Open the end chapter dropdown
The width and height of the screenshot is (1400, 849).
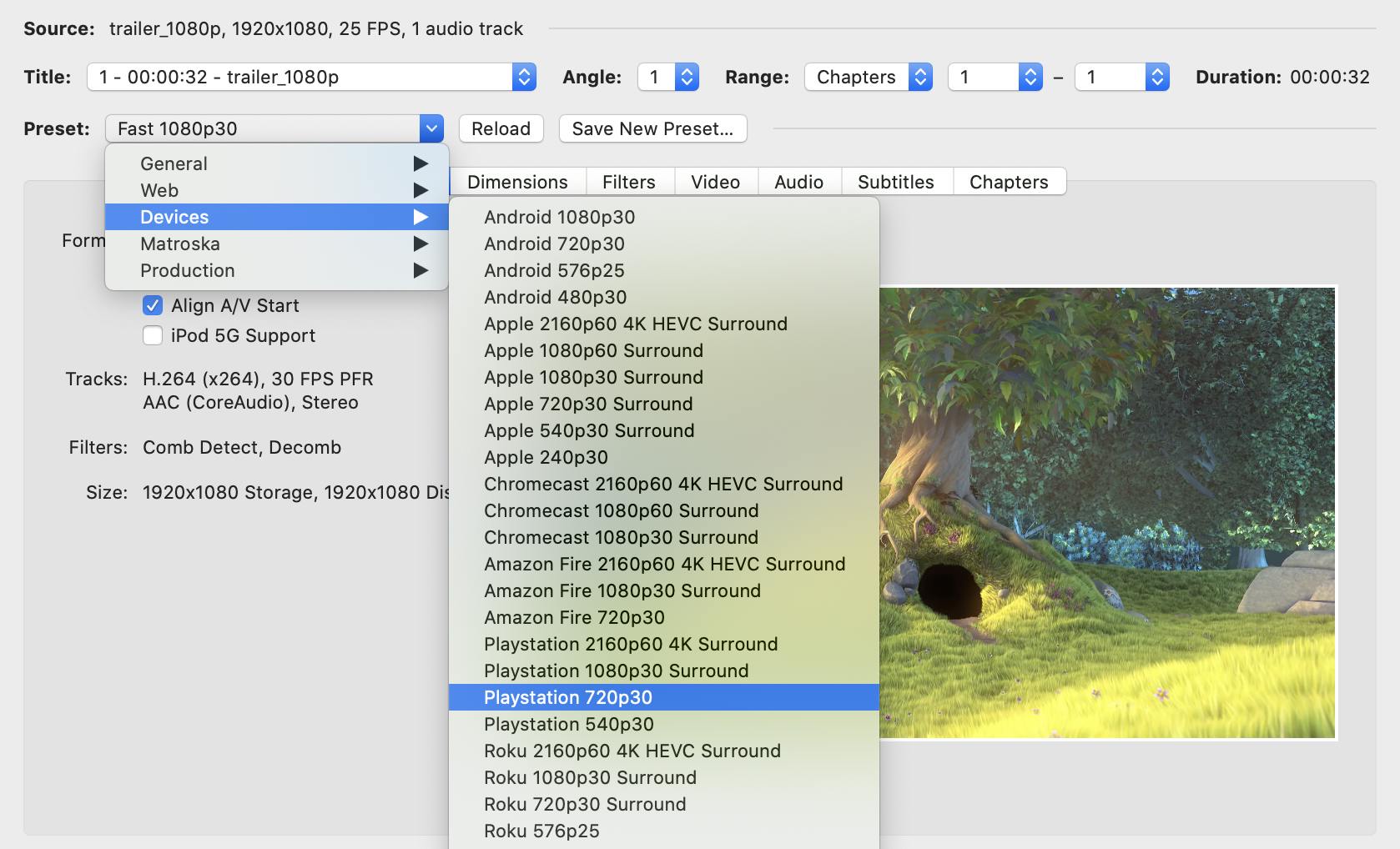tap(1122, 77)
